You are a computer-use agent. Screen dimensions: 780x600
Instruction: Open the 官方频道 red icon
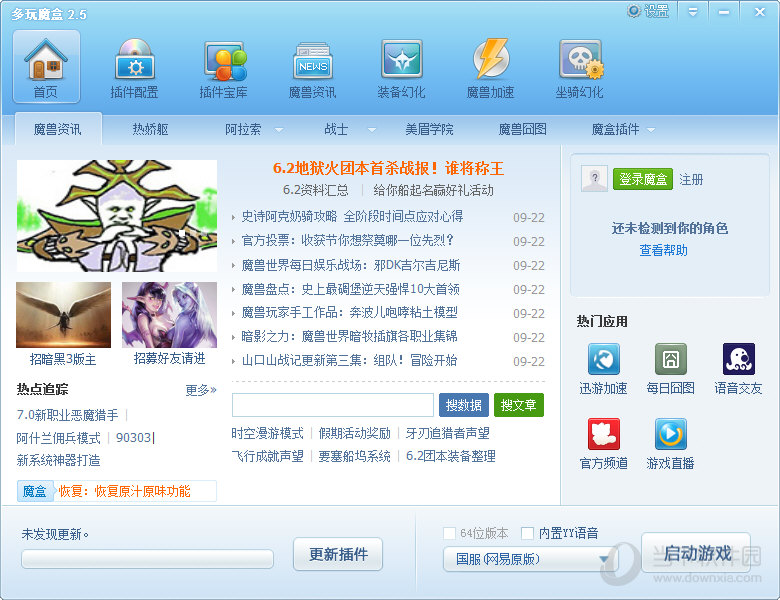click(x=603, y=434)
